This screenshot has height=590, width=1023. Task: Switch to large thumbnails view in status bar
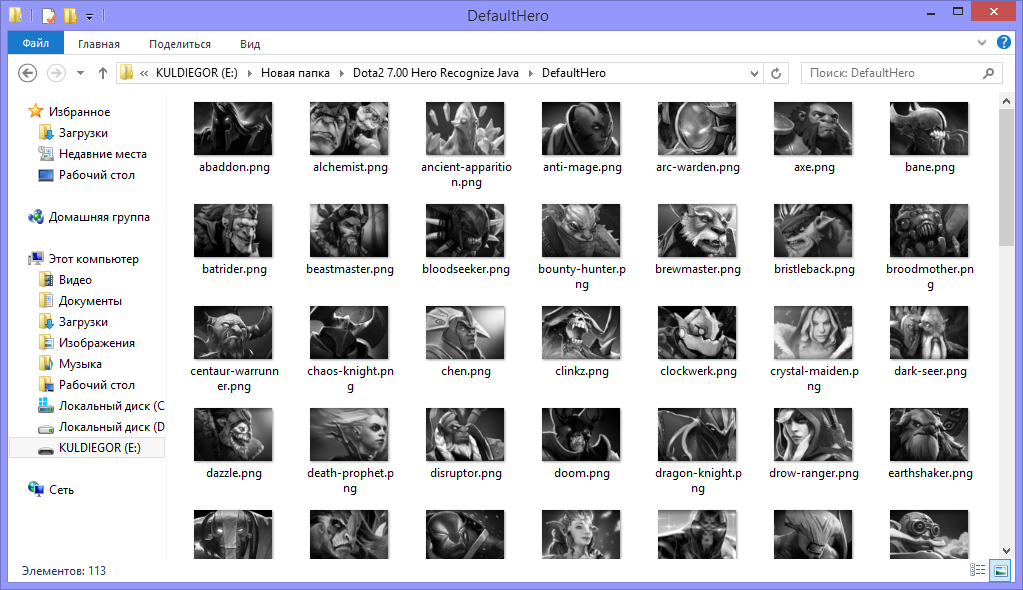point(1000,570)
